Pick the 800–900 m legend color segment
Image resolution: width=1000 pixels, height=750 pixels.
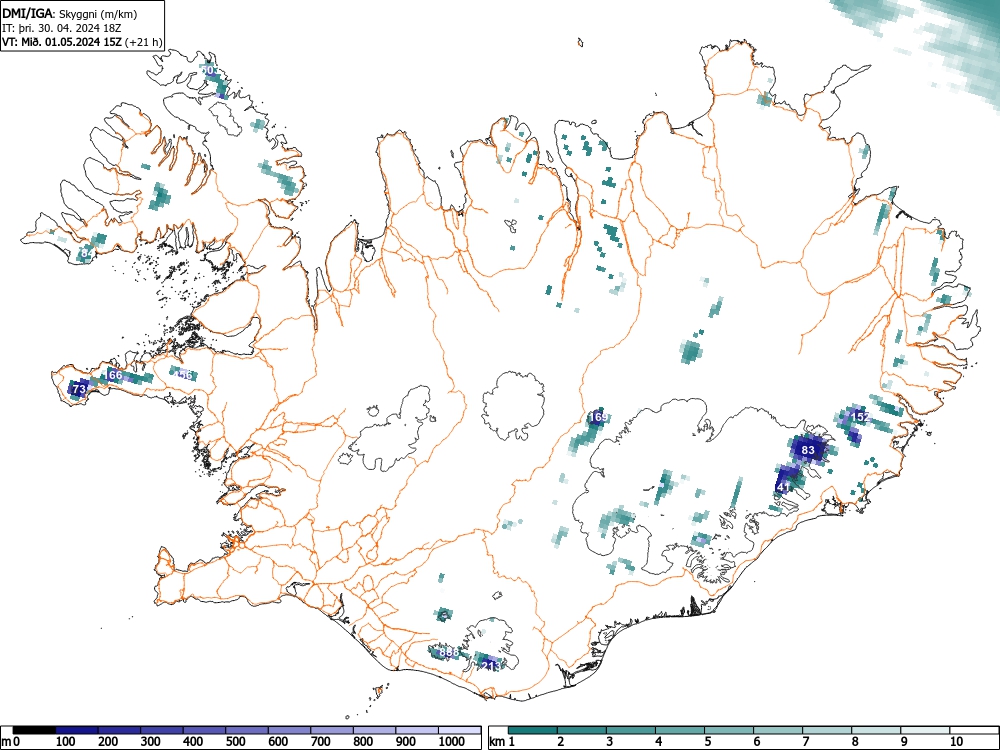[375, 730]
